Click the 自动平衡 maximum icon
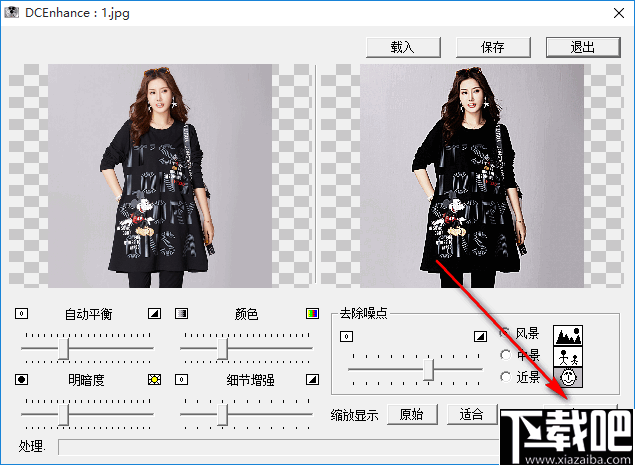635x465 pixels. click(x=154, y=313)
